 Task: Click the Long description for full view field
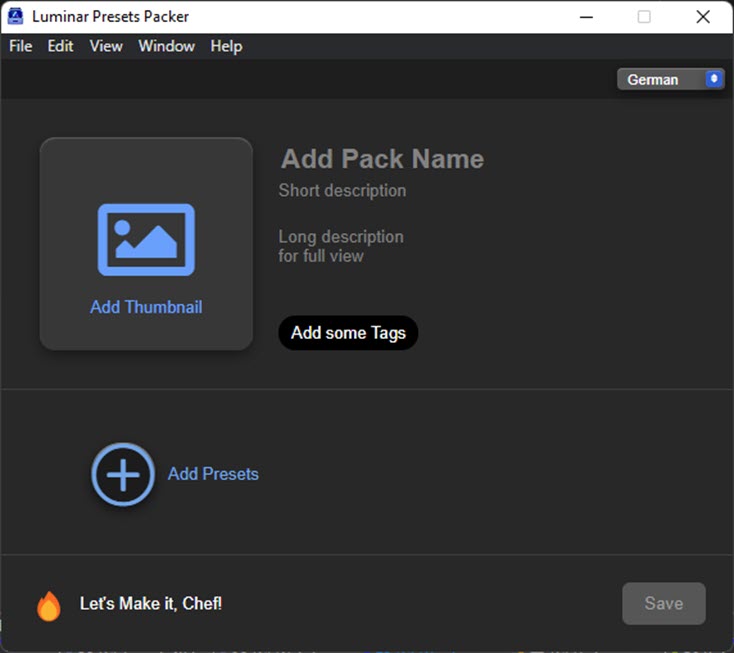pyautogui.click(x=341, y=246)
